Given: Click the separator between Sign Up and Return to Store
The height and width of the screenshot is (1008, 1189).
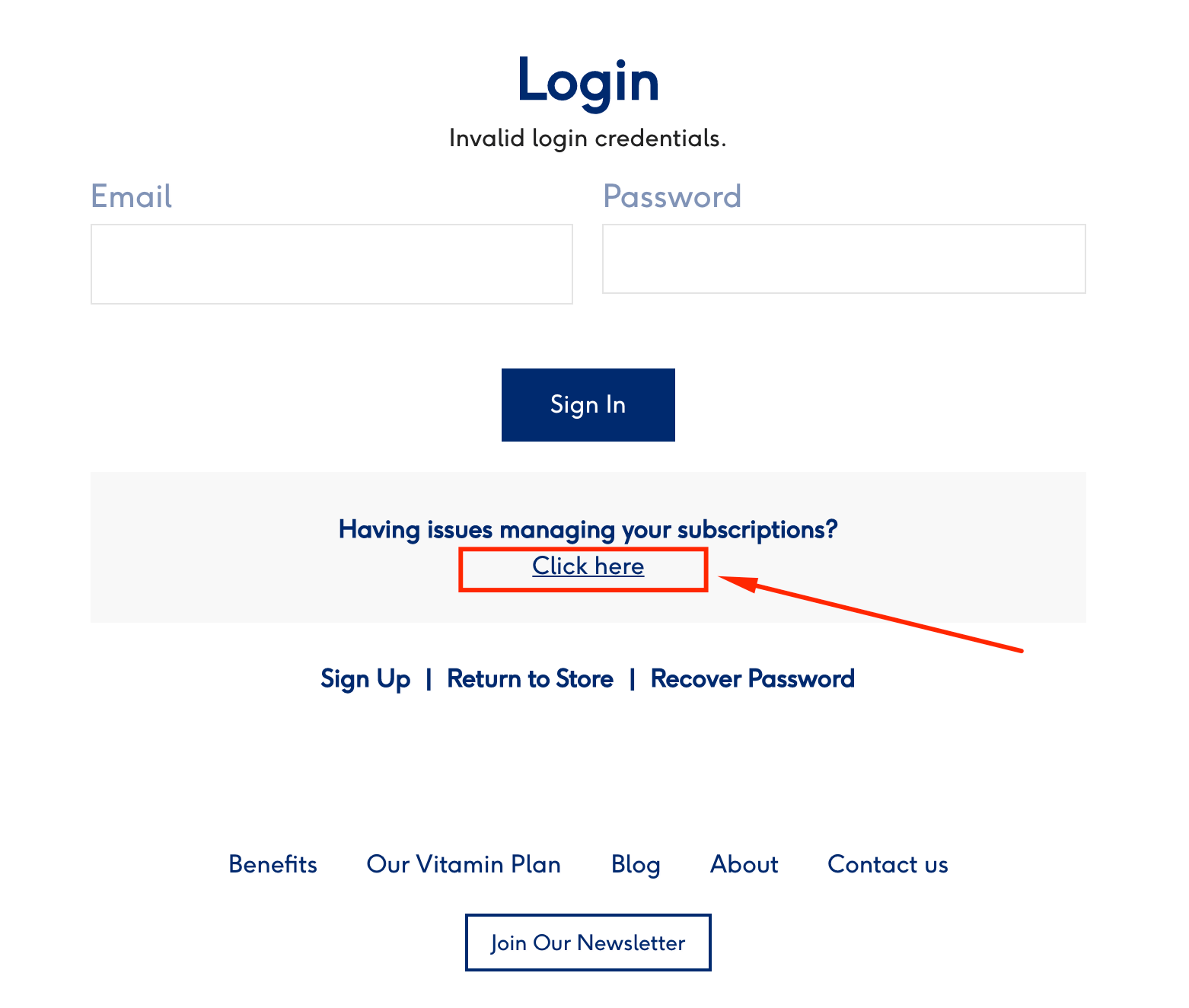Looking at the screenshot, I should coord(429,678).
